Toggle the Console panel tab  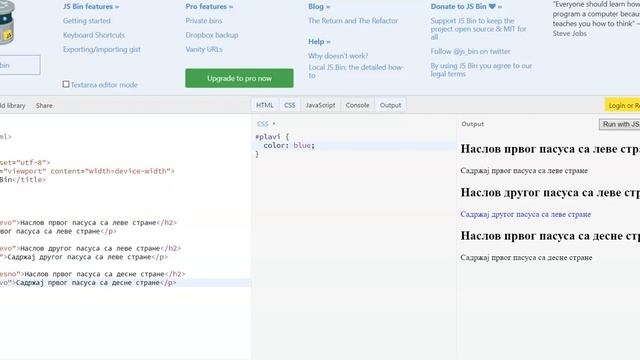(357, 105)
